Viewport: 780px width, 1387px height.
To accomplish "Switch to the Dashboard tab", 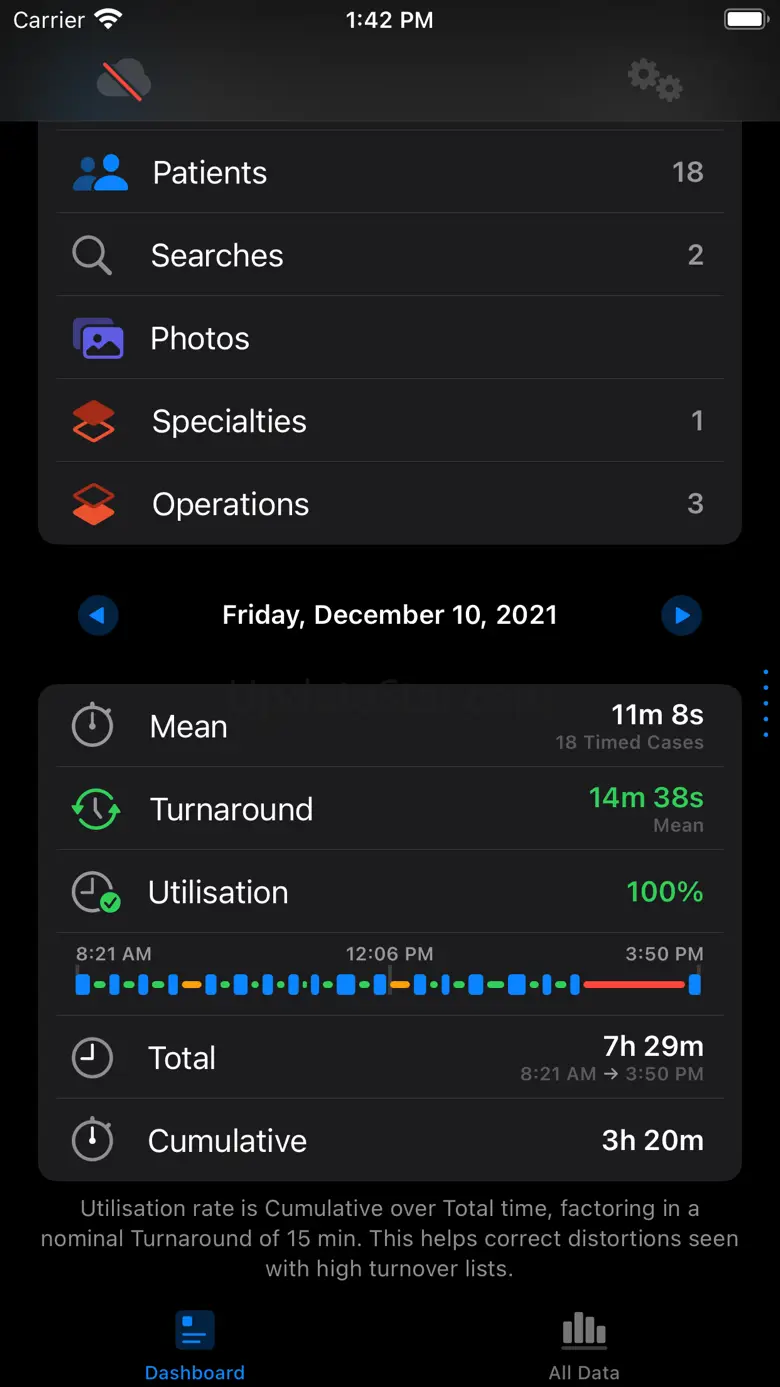I will (195, 1345).
